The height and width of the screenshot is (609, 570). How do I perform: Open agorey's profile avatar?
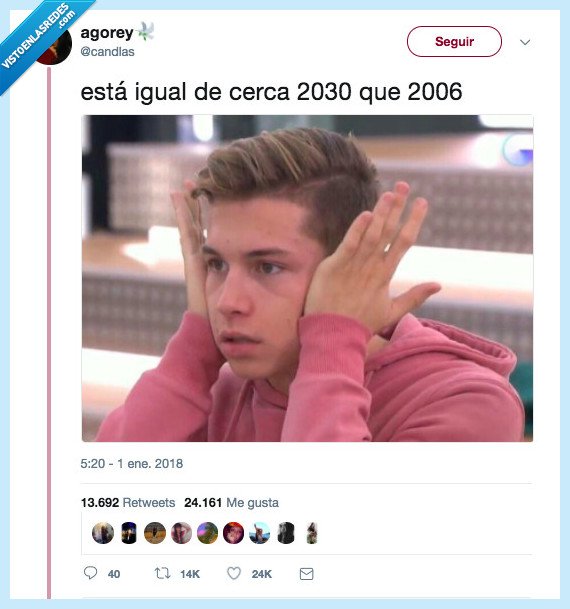pos(54,46)
